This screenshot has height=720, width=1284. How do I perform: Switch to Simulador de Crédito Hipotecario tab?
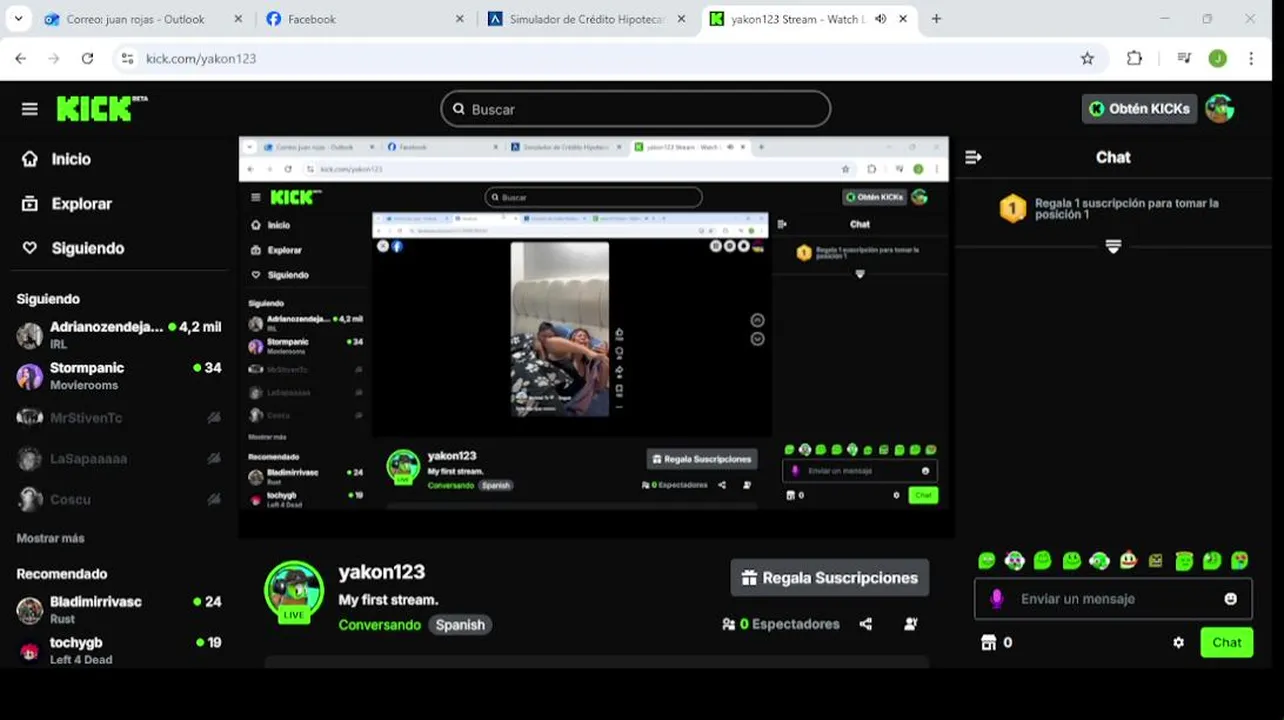(588, 19)
